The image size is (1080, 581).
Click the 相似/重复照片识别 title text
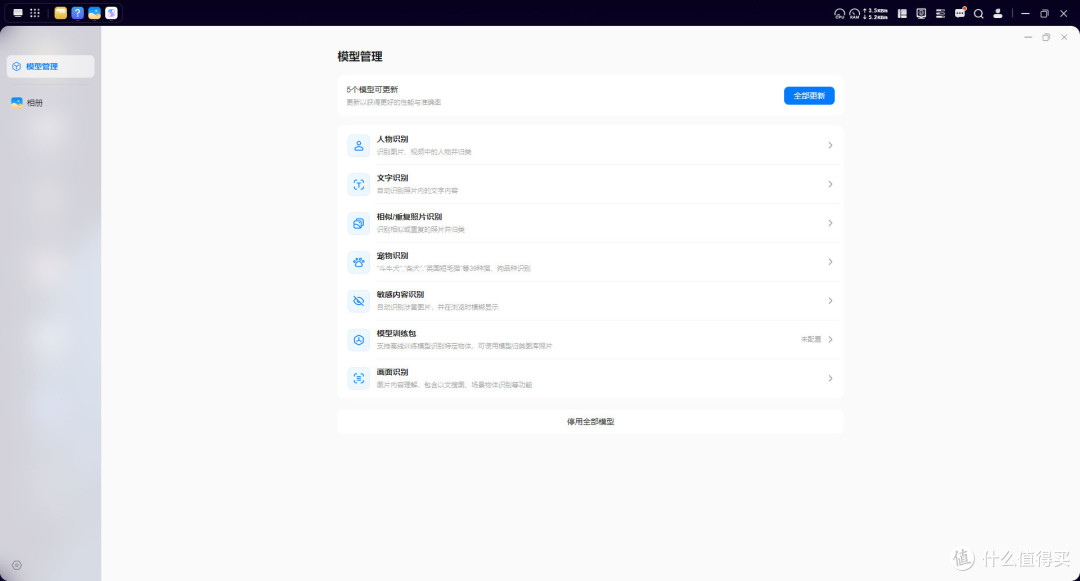(x=409, y=217)
